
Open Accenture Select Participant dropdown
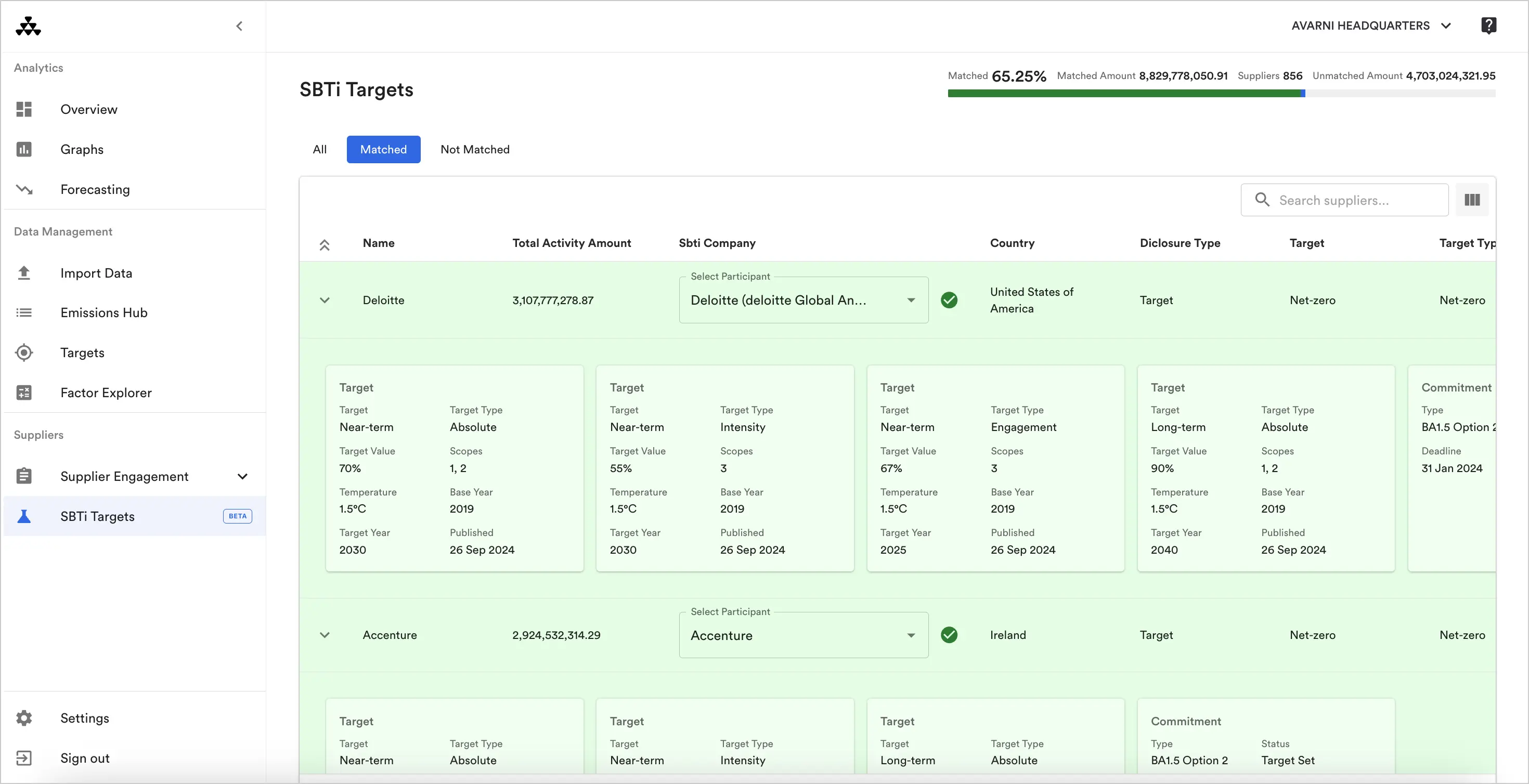[804, 635]
